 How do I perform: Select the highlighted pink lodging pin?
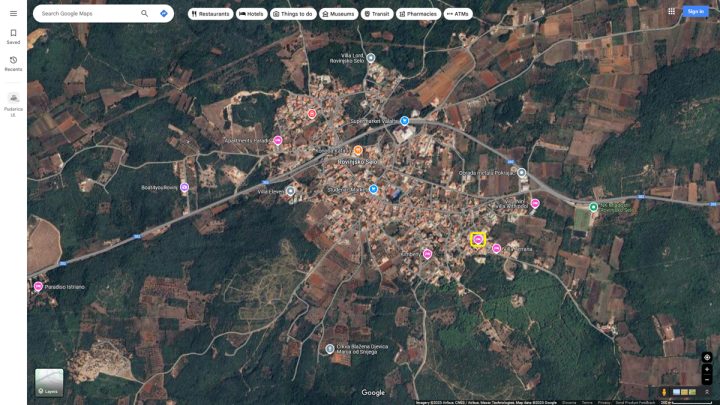pyautogui.click(x=478, y=240)
